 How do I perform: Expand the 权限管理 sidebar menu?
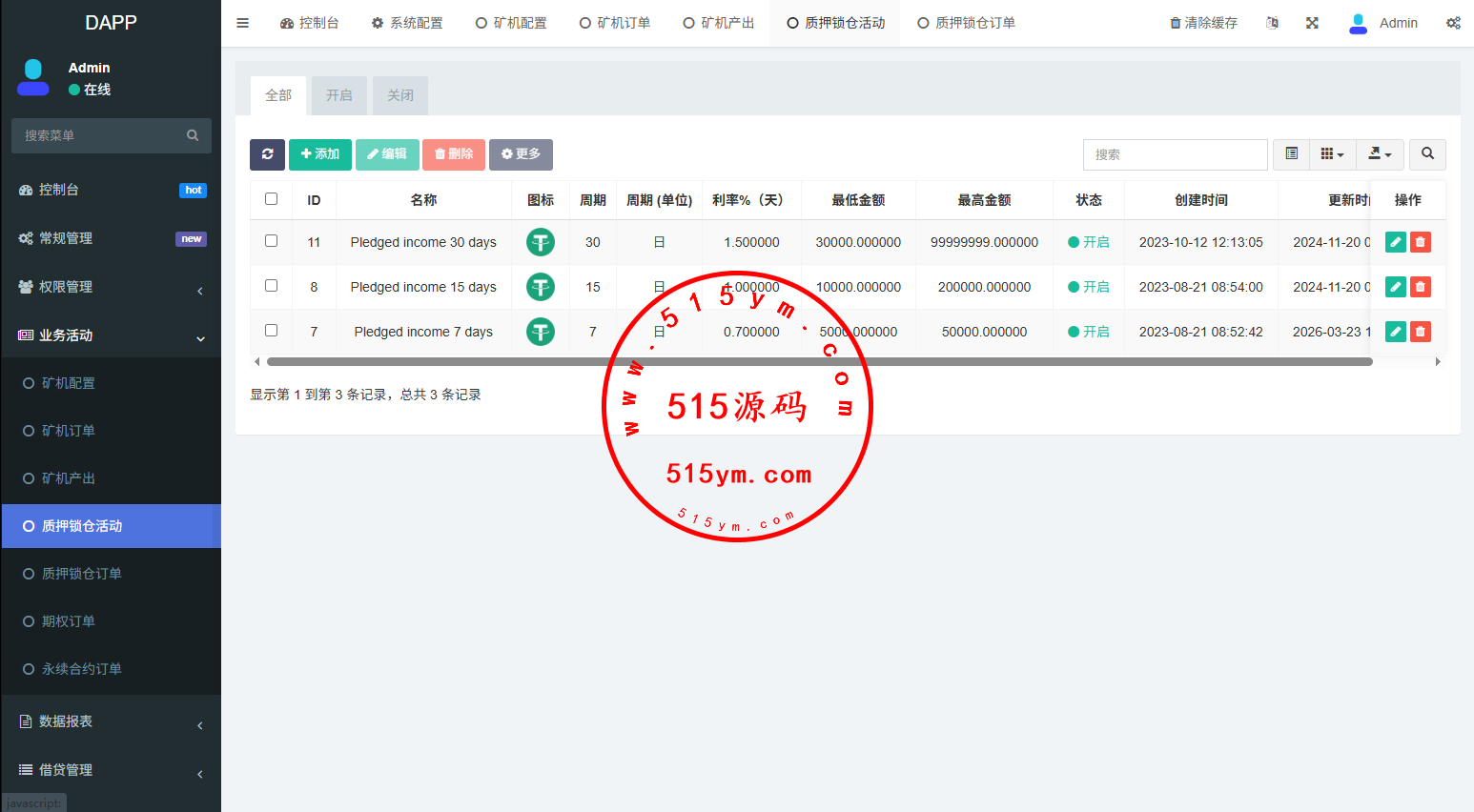(x=111, y=287)
